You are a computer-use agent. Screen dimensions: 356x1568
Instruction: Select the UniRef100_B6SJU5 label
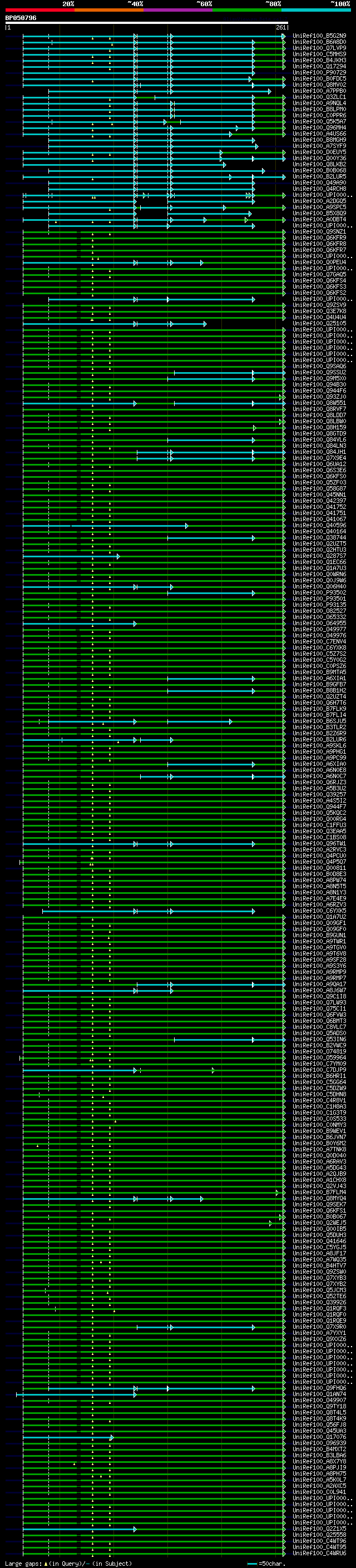point(319,721)
